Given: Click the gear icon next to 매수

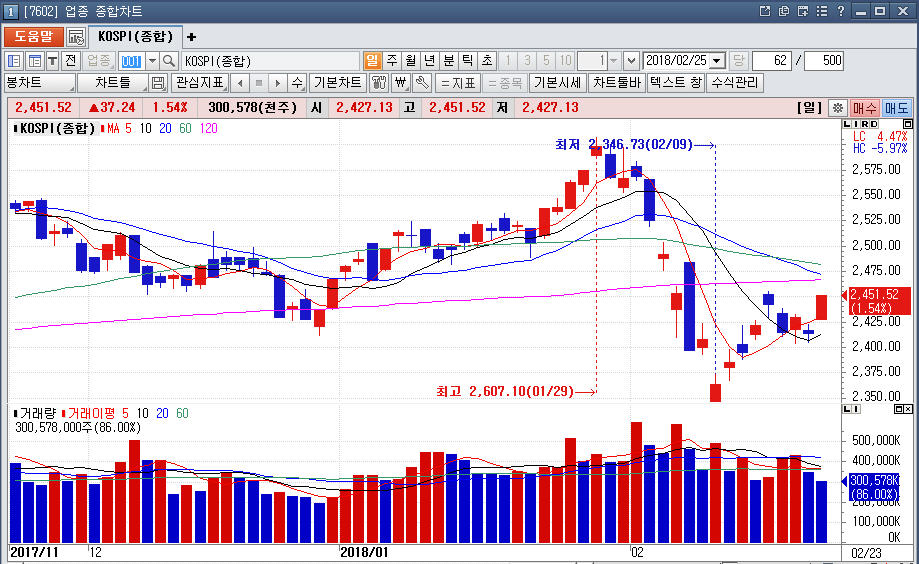Looking at the screenshot, I should 838,108.
